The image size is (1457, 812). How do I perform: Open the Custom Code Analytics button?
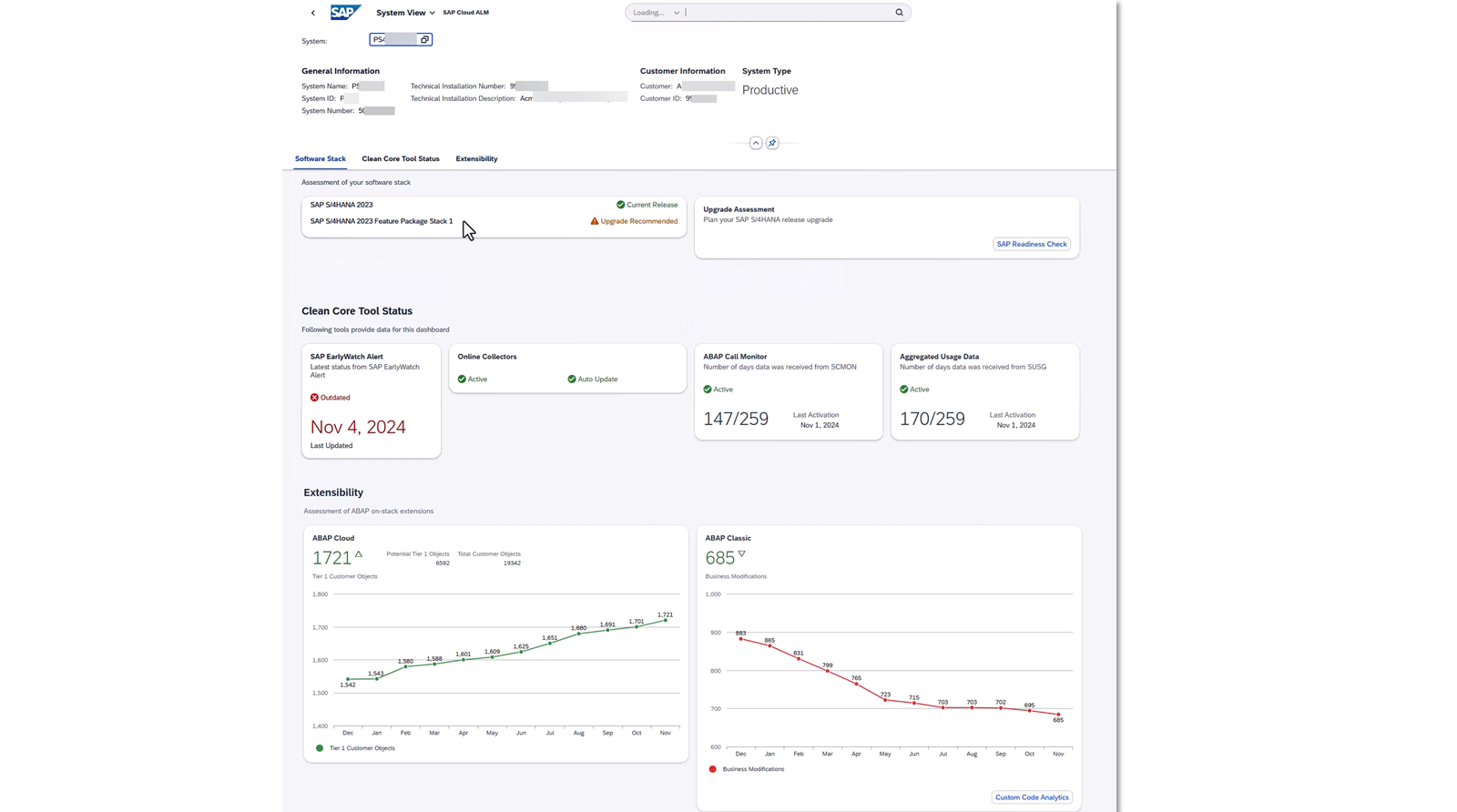1032,797
